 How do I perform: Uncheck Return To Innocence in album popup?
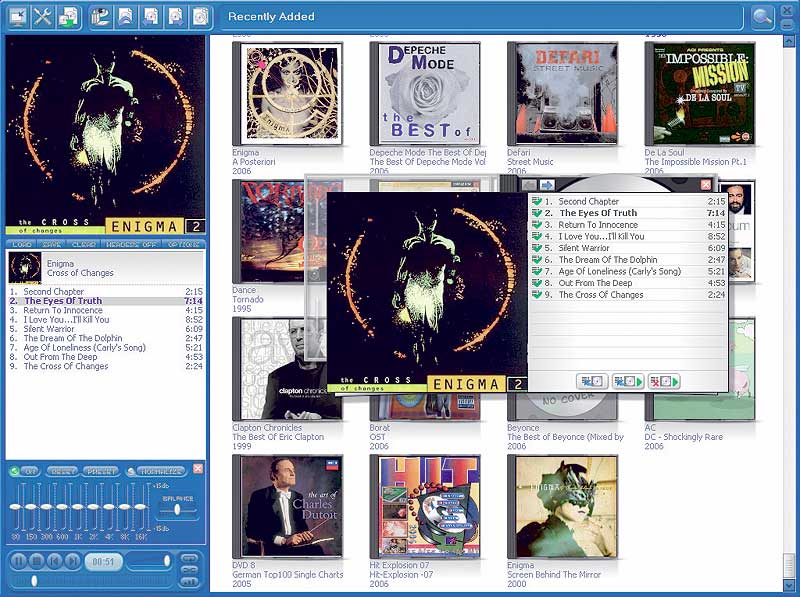(537, 225)
